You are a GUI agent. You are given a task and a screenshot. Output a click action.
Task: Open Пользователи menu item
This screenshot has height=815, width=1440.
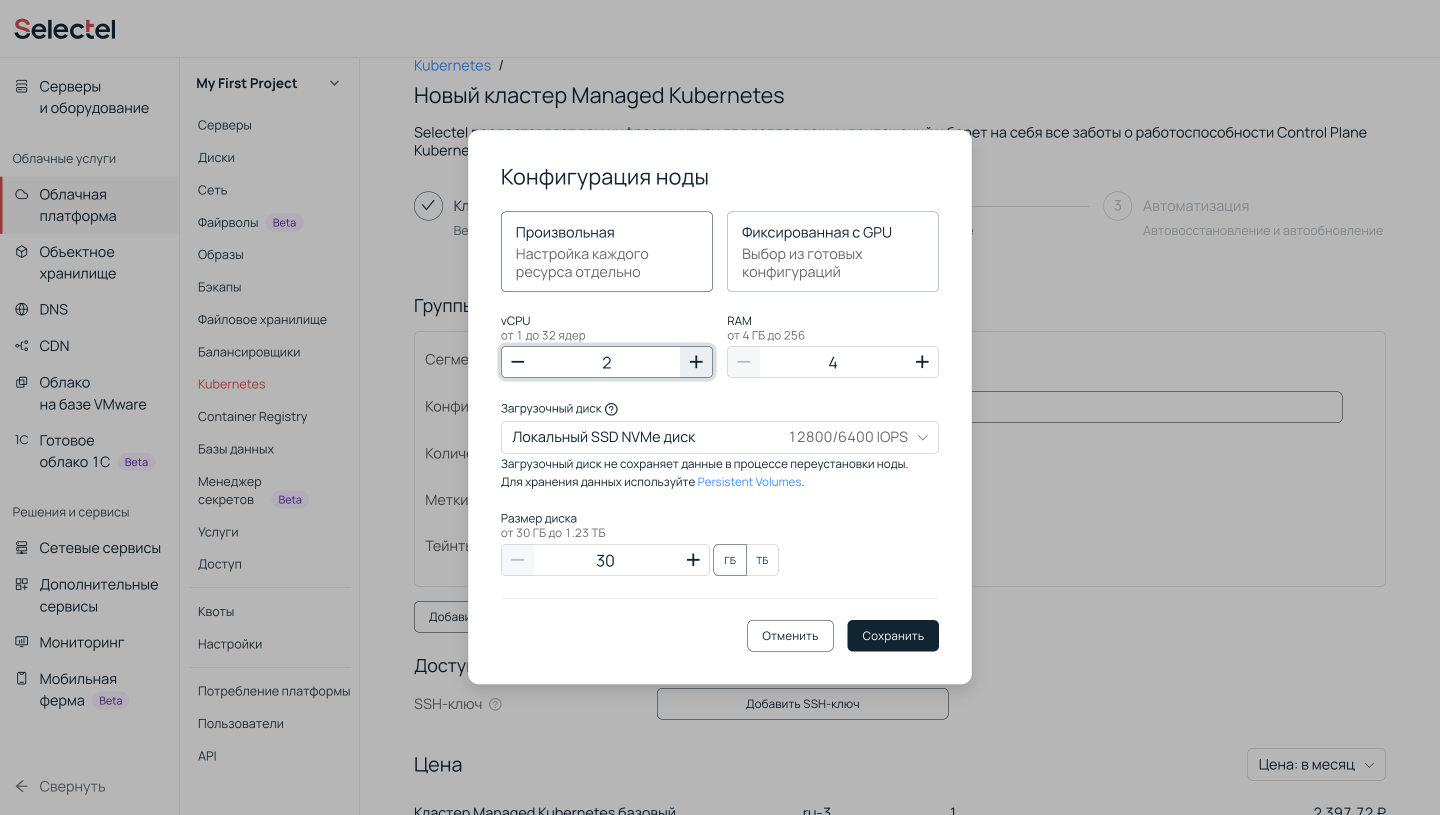click(x=241, y=723)
